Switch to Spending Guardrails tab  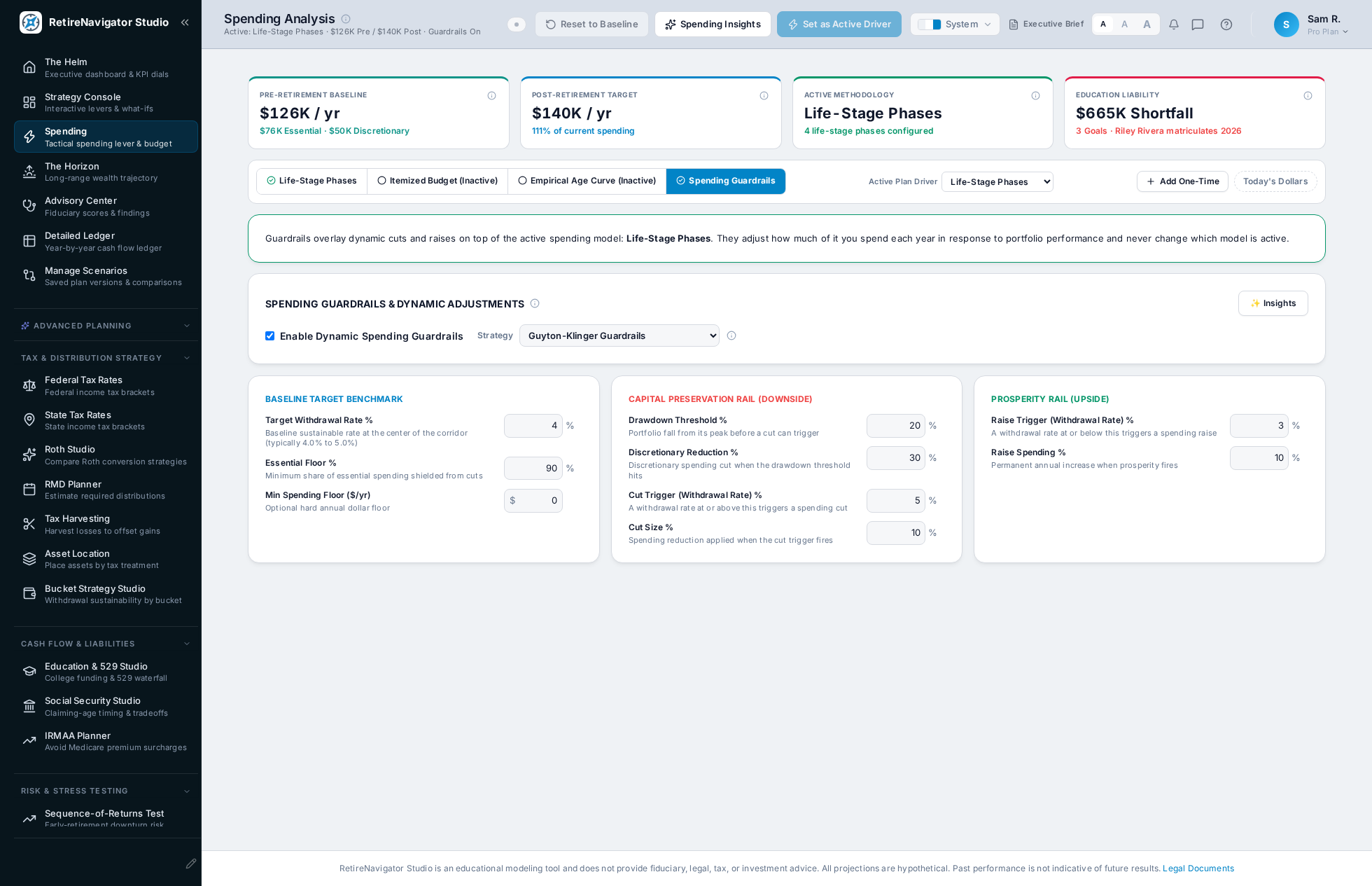(x=726, y=181)
